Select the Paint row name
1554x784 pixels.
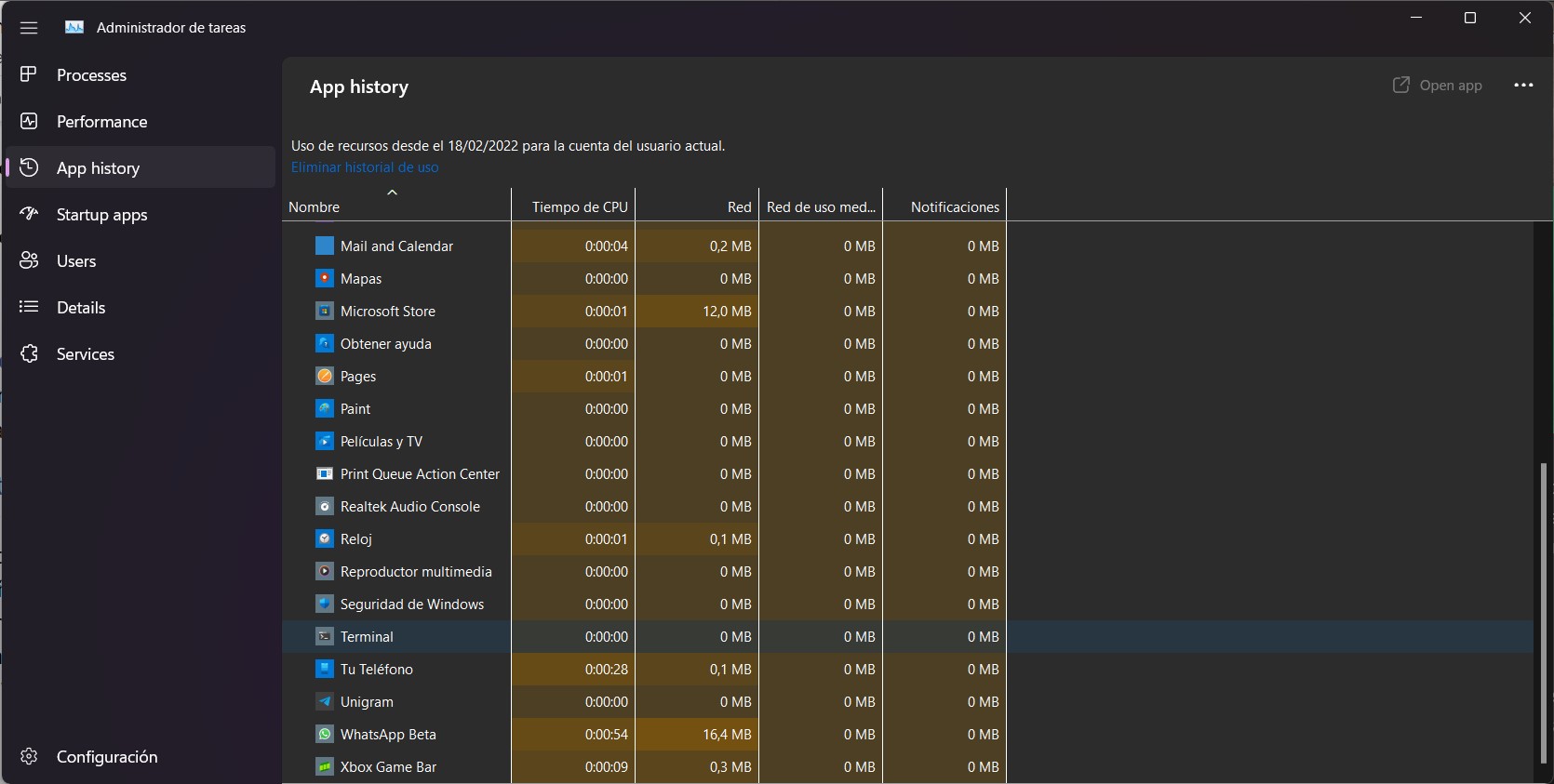355,409
